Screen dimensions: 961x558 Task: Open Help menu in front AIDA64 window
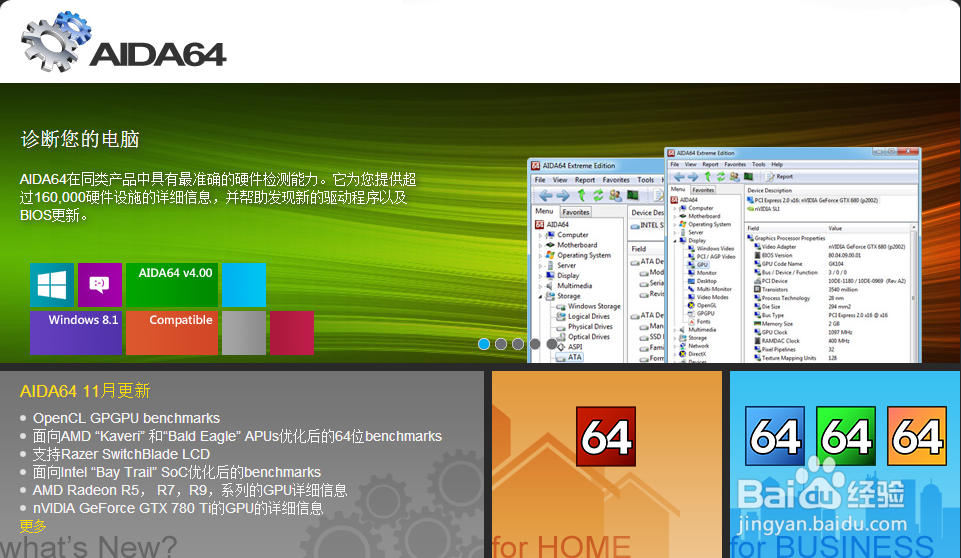(777, 164)
